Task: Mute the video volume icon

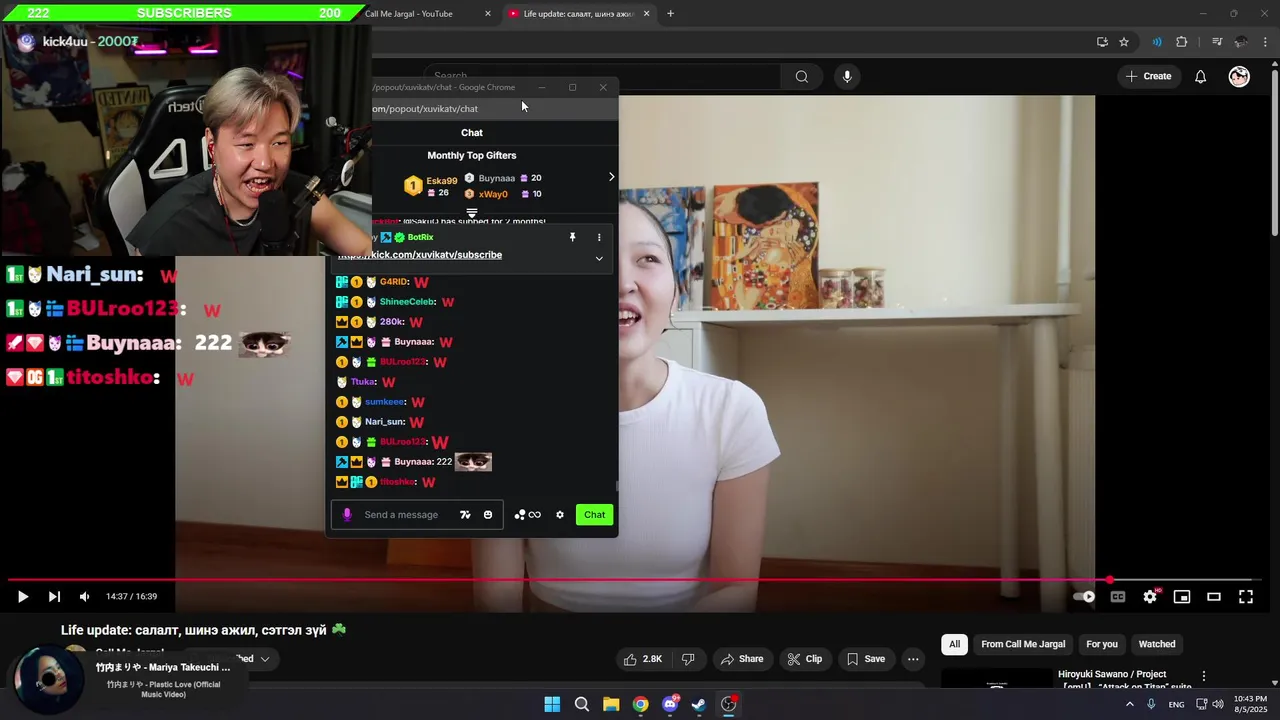Action: [84, 597]
